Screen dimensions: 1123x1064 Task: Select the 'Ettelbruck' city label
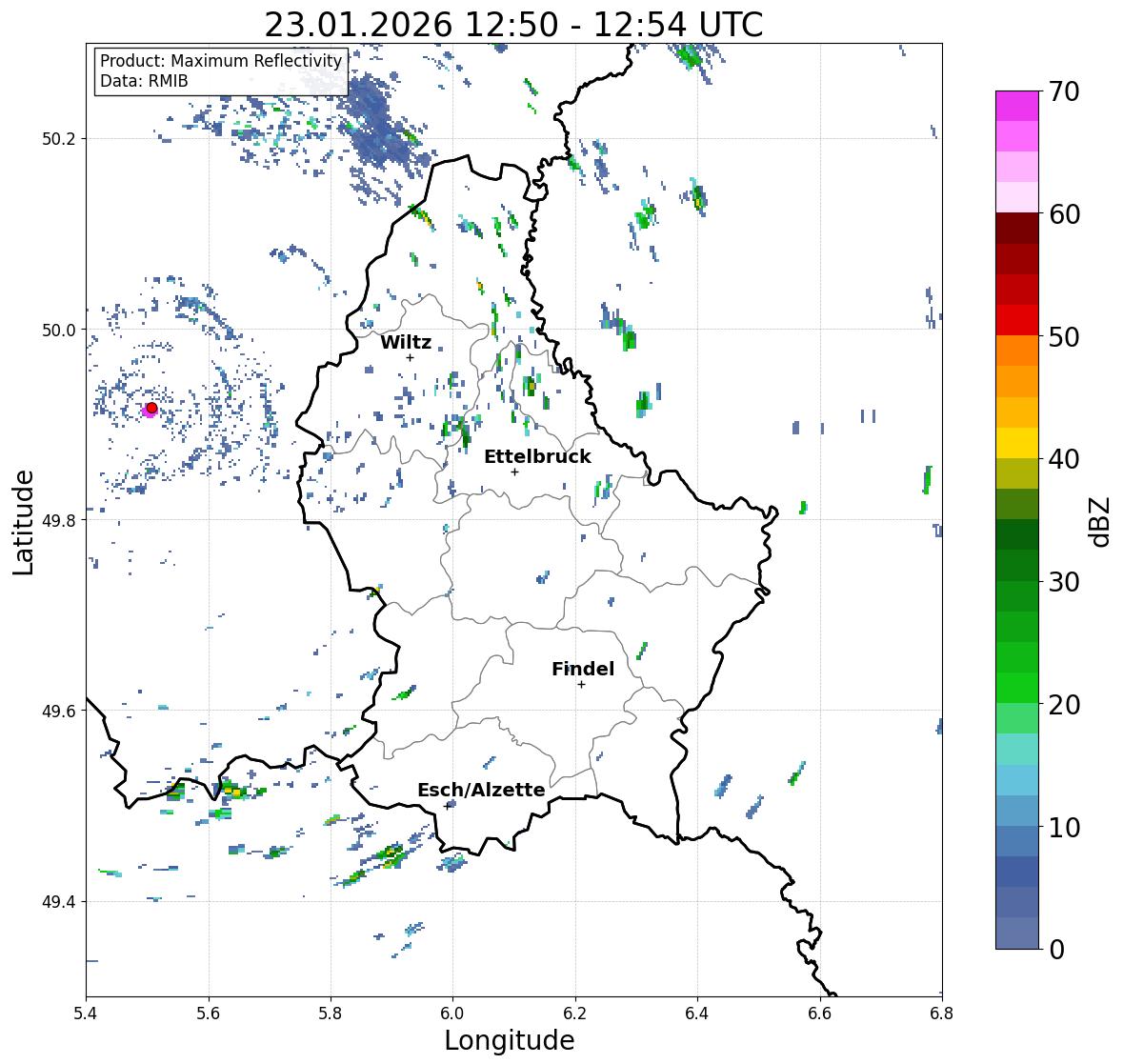tap(537, 457)
